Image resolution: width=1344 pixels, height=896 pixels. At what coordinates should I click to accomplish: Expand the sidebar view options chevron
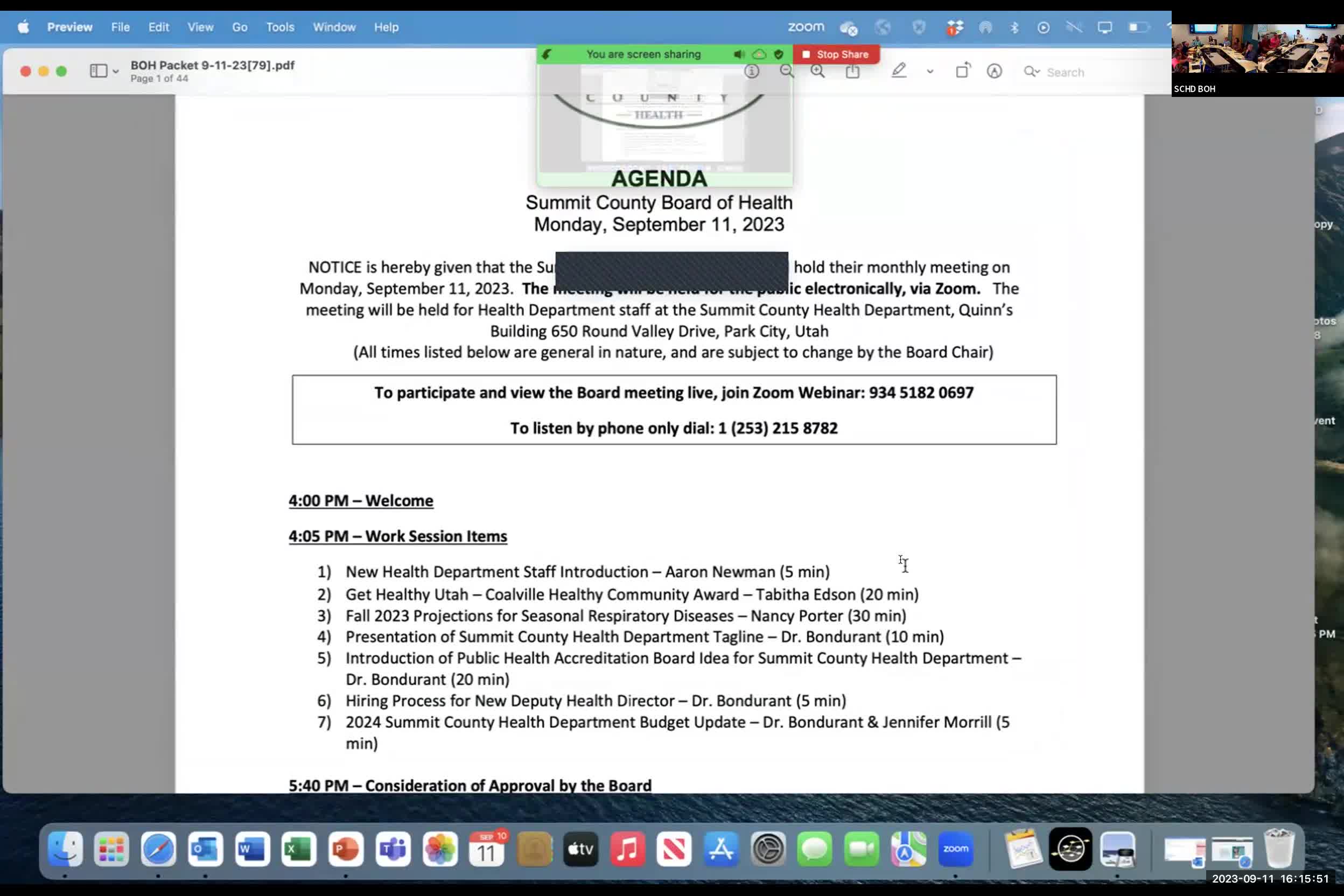pyautogui.click(x=116, y=72)
